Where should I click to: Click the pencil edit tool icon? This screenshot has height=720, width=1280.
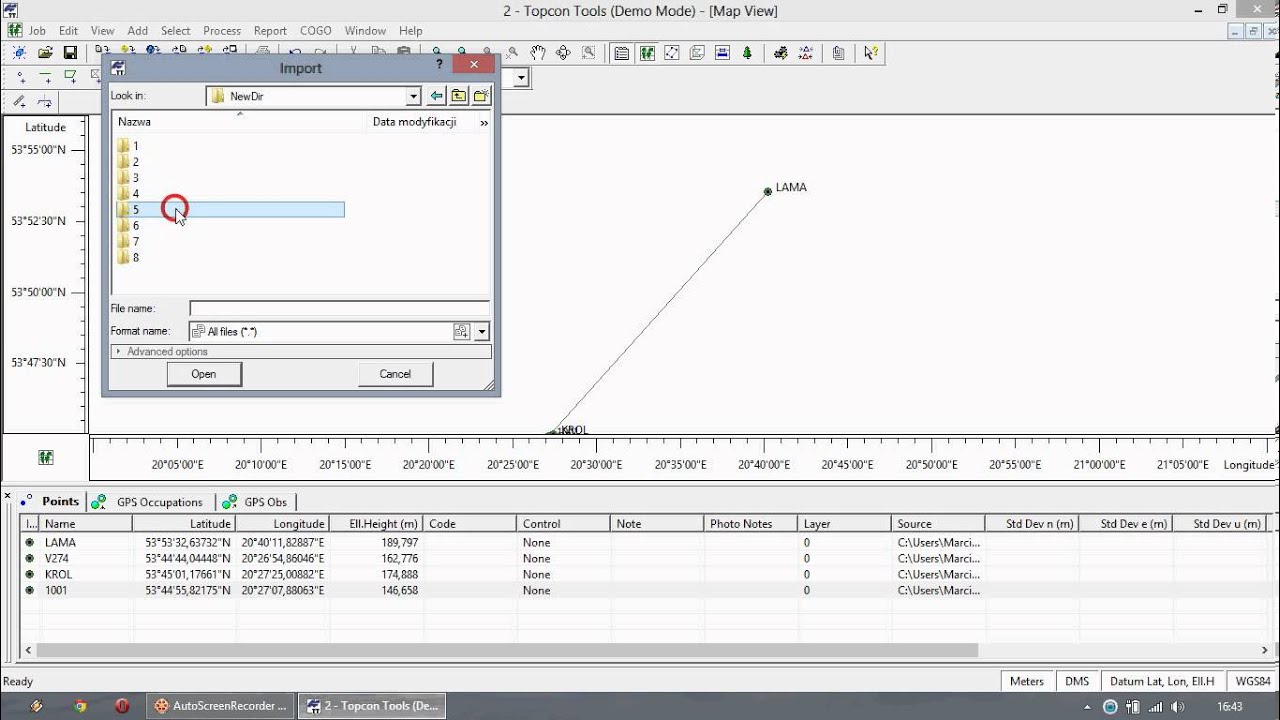point(19,101)
